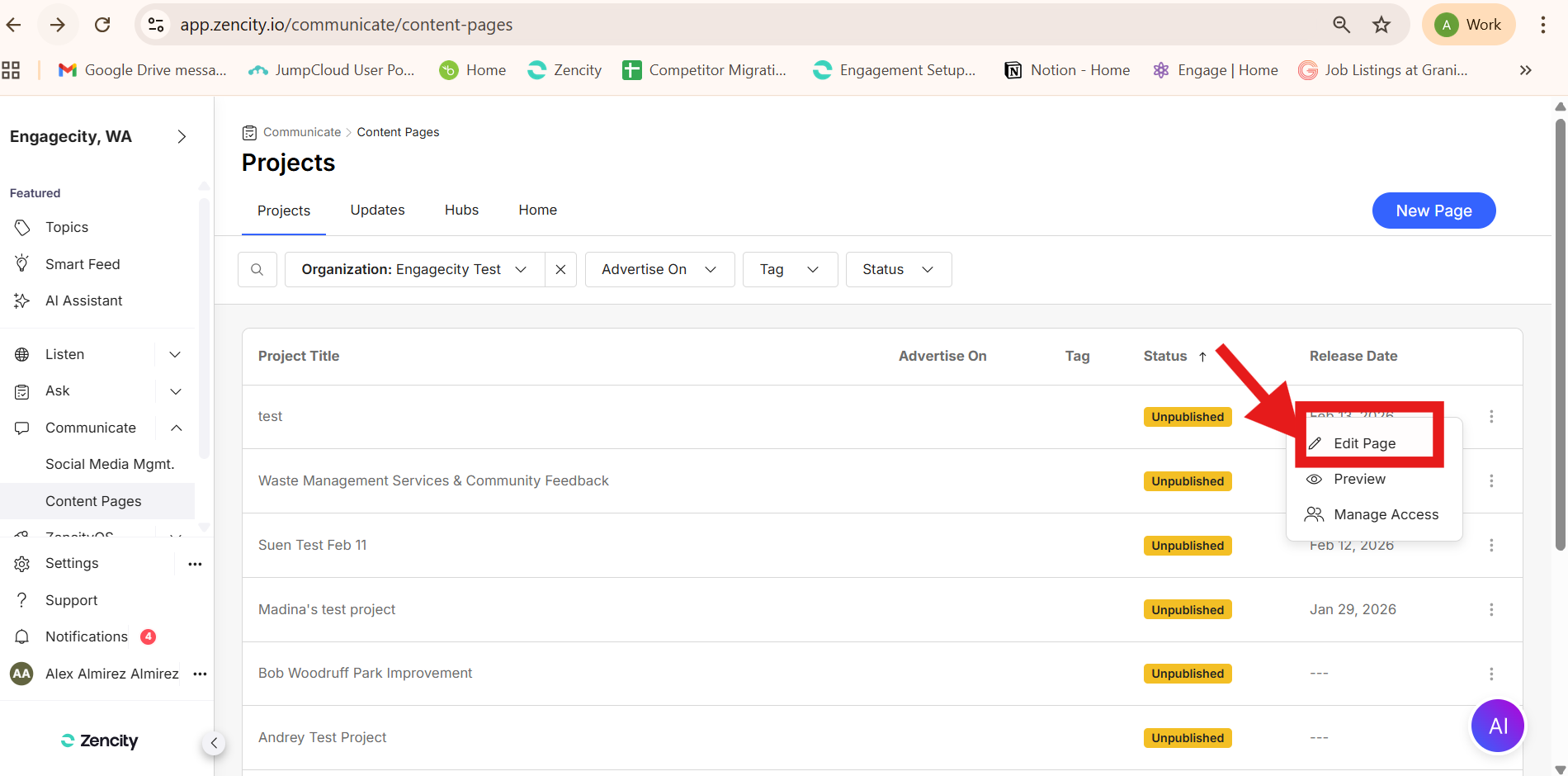1568x776 pixels.
Task: Bookmark this page with the star icon
Action: [x=1381, y=25]
